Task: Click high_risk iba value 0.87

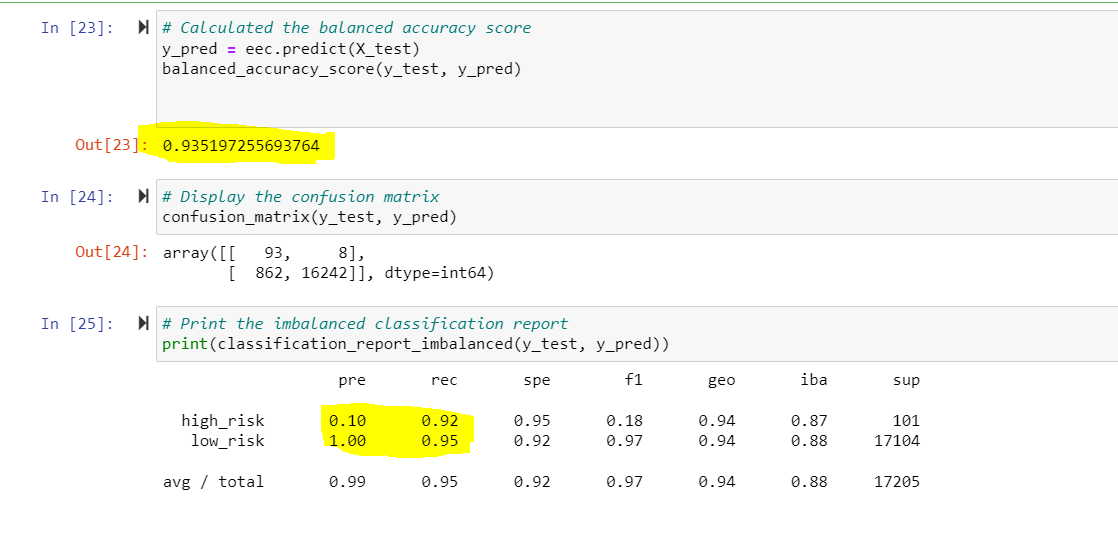Action: (809, 421)
